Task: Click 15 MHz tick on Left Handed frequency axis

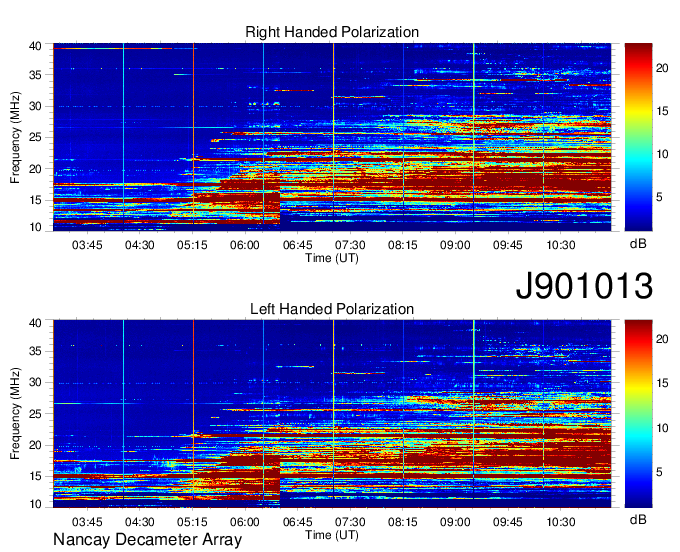Action: point(35,477)
